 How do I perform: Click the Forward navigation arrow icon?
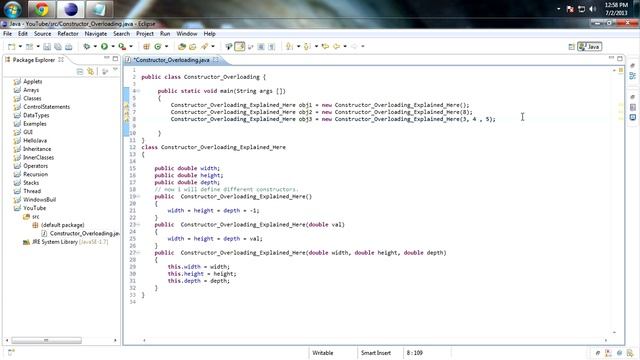[x=354, y=47]
